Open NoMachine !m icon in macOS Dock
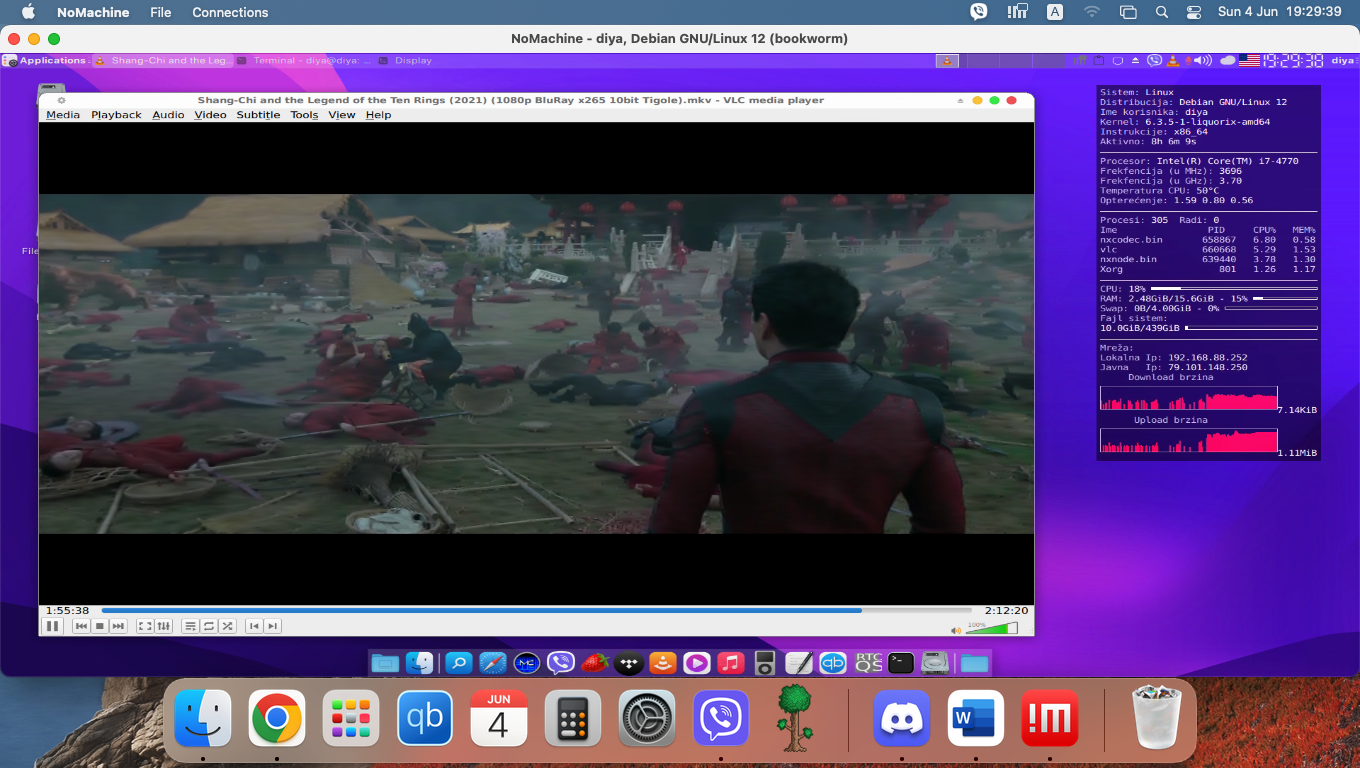Viewport: 1360px width, 768px height. pyautogui.click(x=1050, y=718)
